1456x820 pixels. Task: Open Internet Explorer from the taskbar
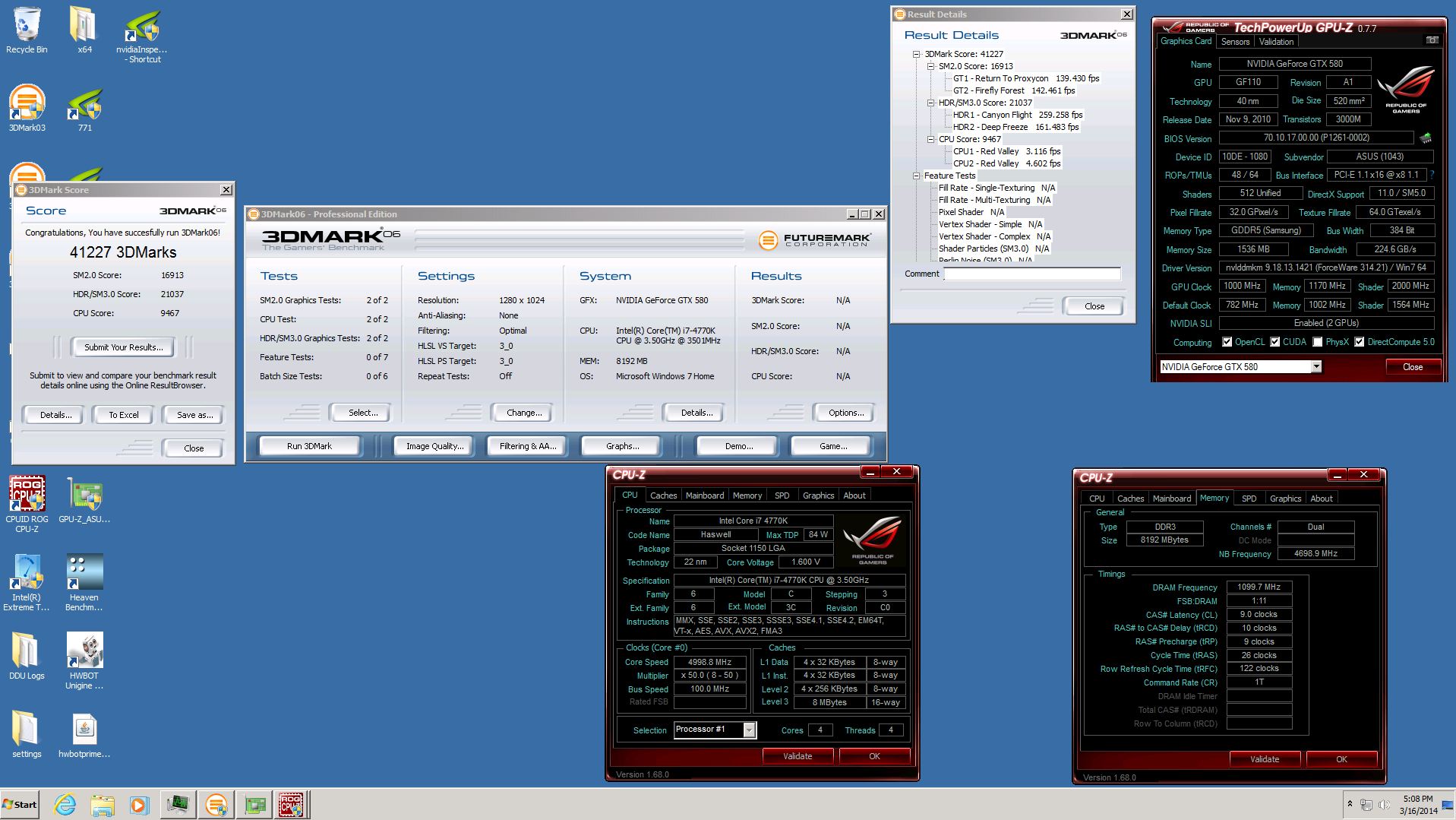pos(65,805)
